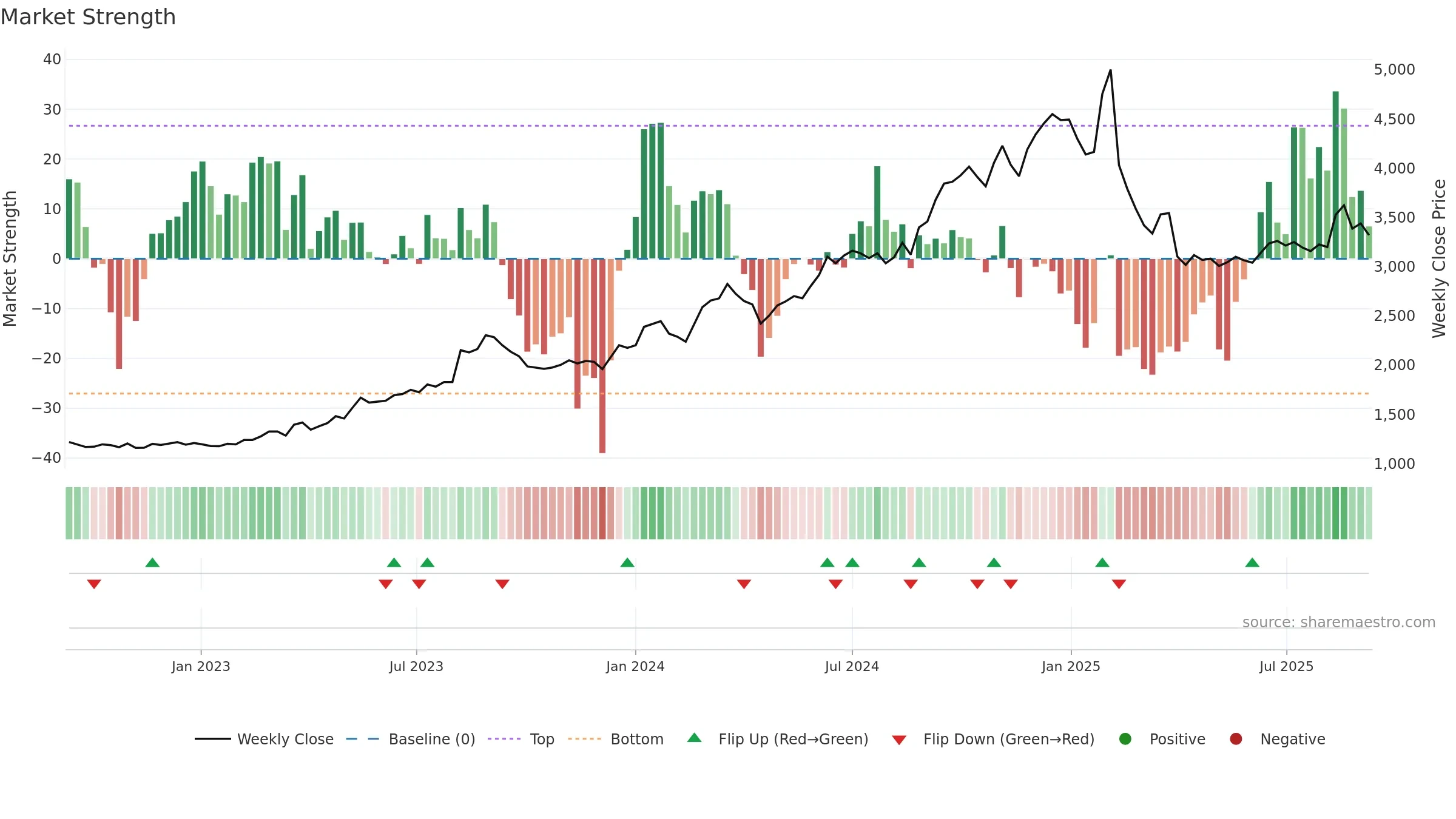
Task: Click the purple dotted Top threshold line
Action: tap(719, 126)
